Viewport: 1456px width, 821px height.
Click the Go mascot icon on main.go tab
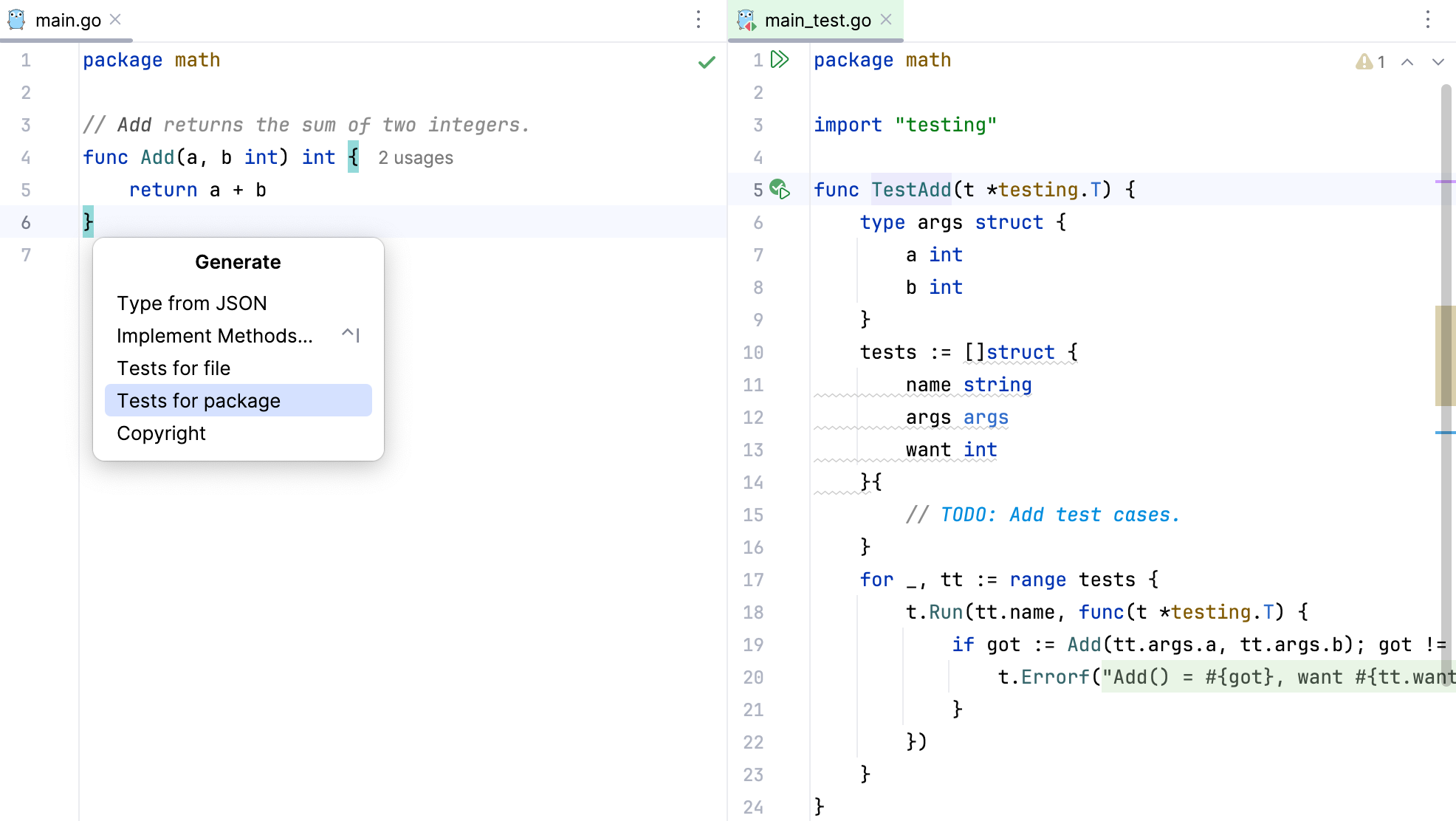[x=16, y=20]
